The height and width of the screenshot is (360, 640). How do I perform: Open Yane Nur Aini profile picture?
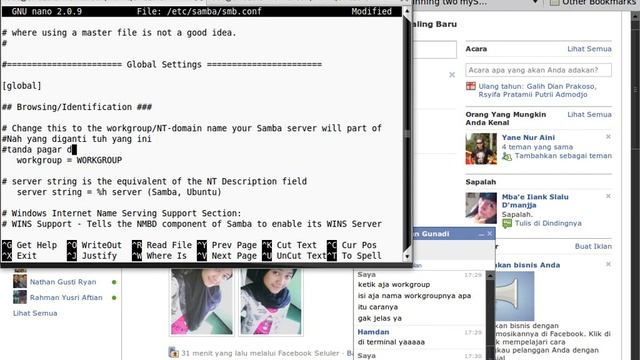click(481, 149)
